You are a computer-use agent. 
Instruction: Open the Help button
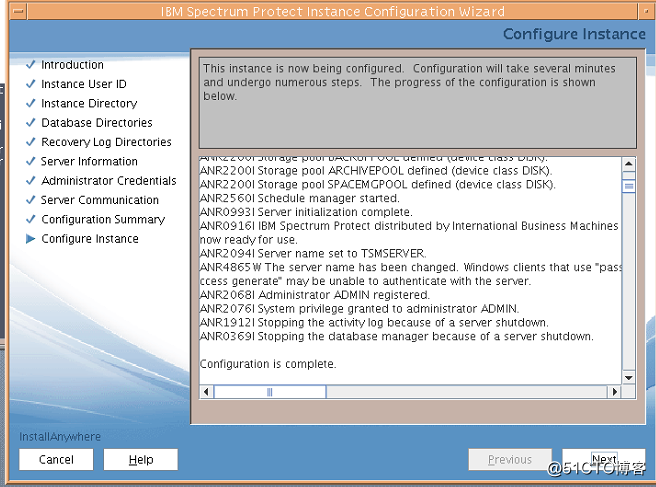[141, 459]
